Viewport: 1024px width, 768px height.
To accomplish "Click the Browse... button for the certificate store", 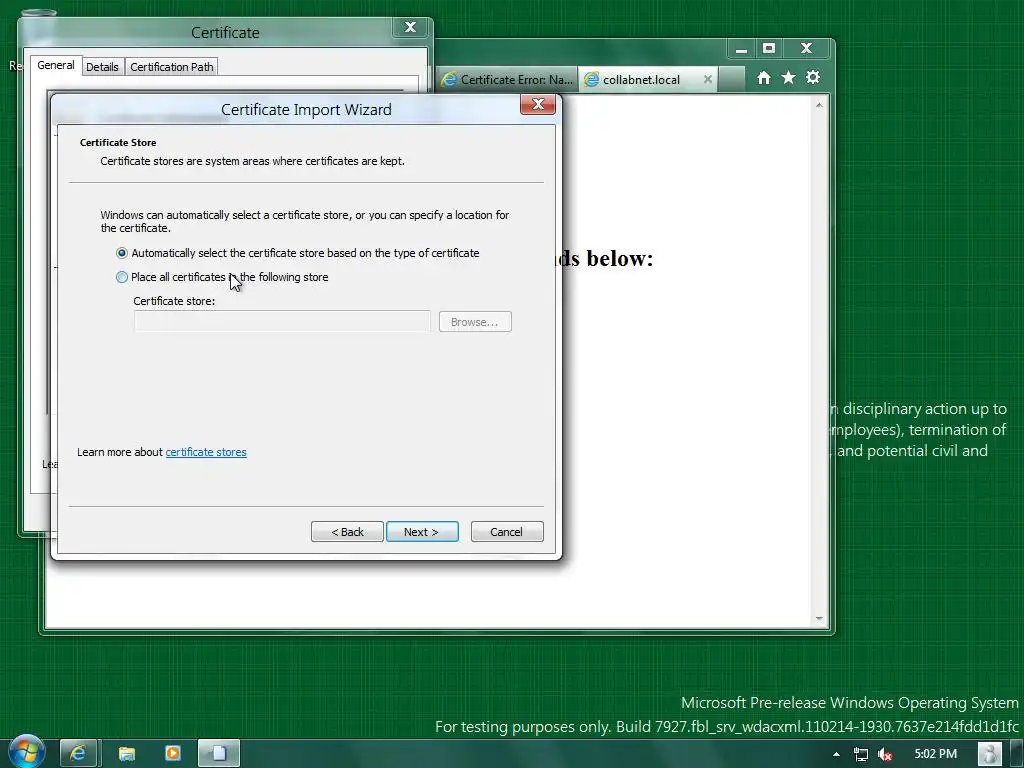I will click(x=475, y=322).
